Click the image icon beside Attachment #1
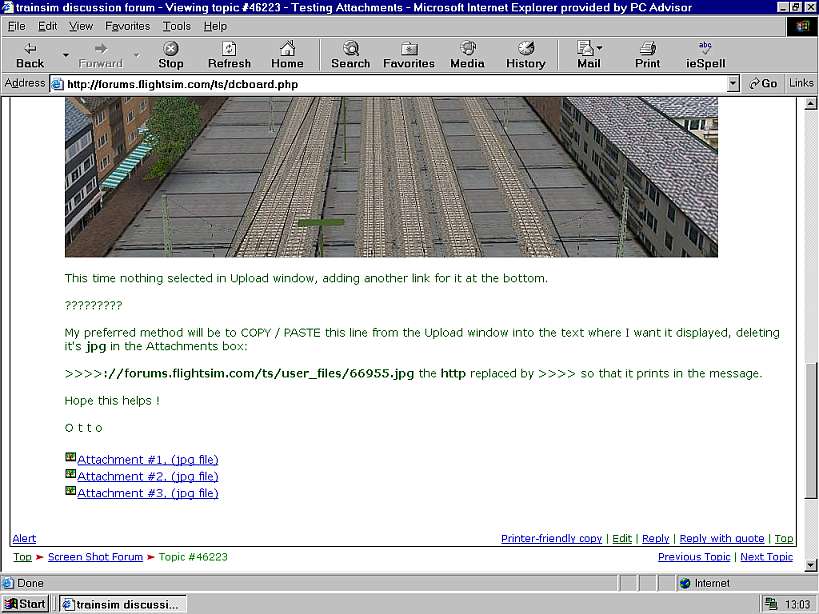 pos(71,457)
